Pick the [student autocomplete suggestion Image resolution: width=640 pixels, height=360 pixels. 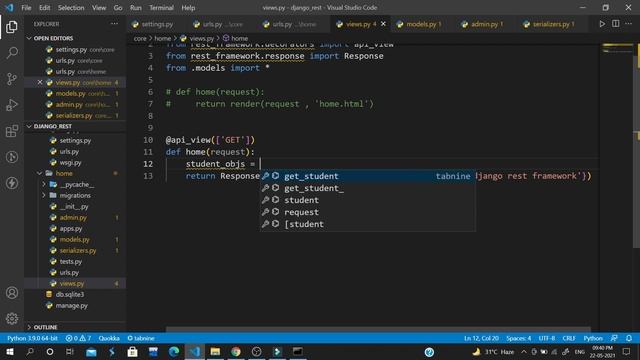tap(368, 224)
